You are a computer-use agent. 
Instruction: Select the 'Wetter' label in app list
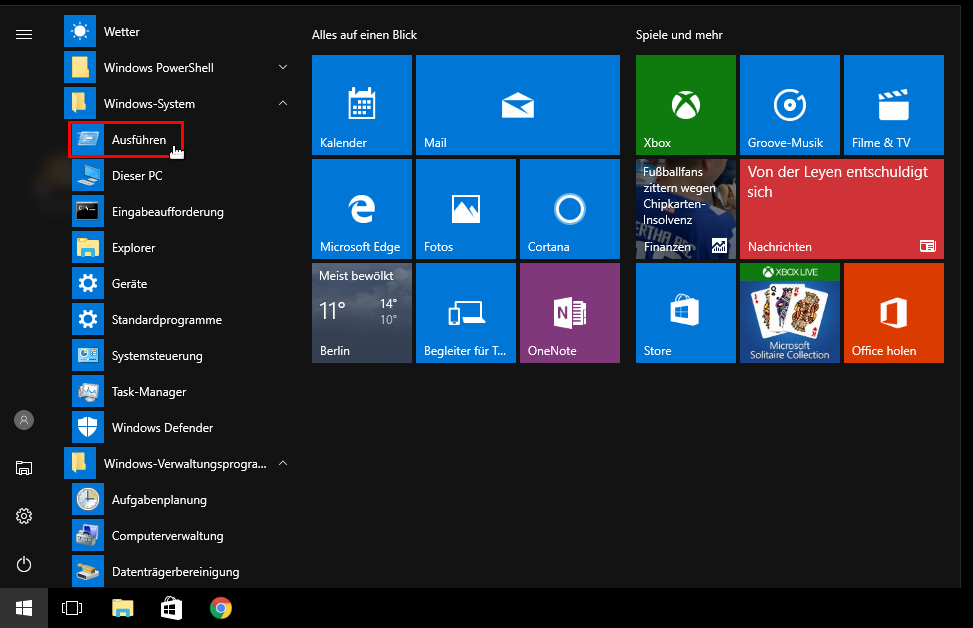click(x=122, y=32)
